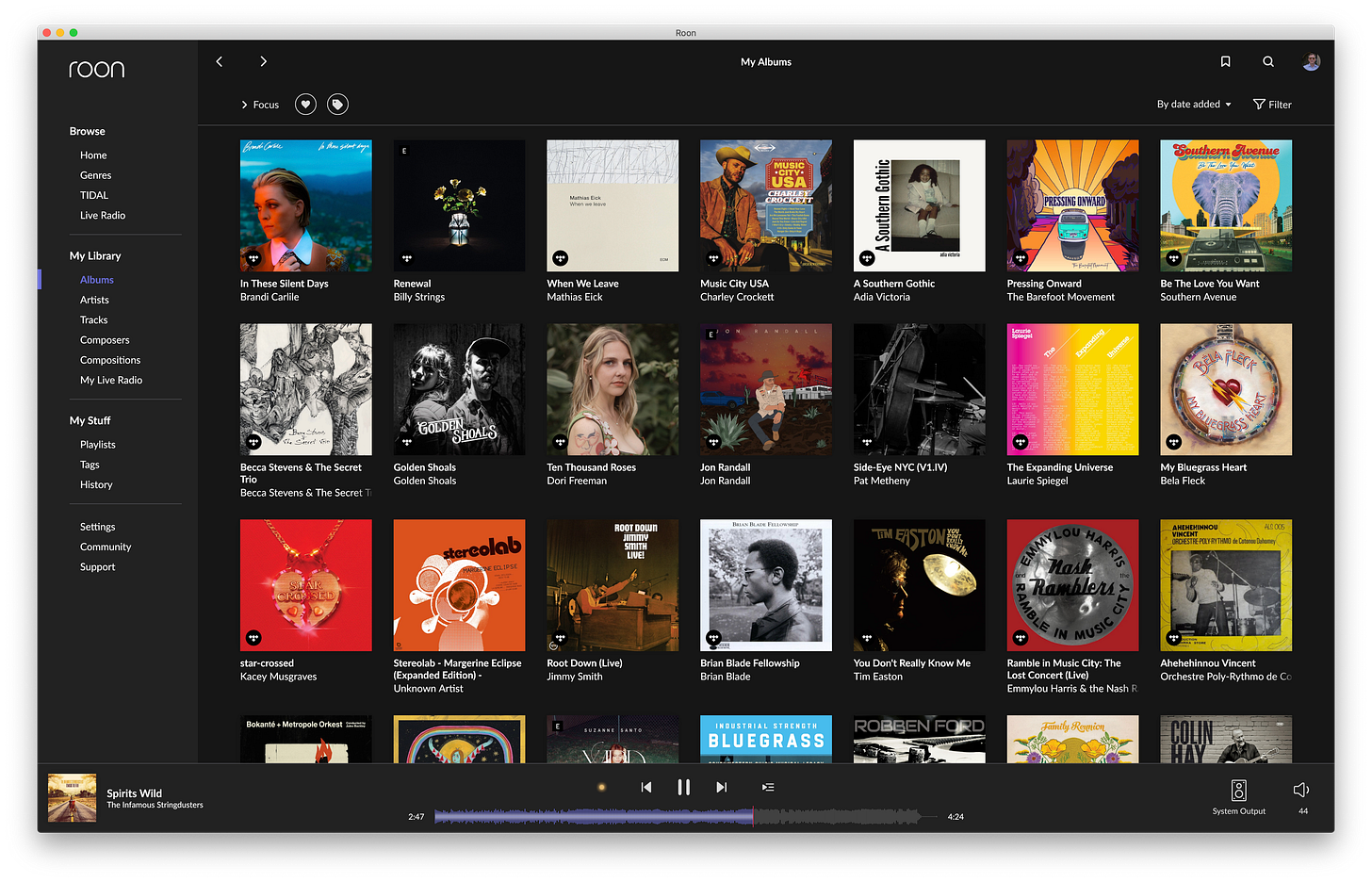Image resolution: width=1372 pixels, height=882 pixels.
Task: Open Live Radio under Browse
Action: point(103,216)
